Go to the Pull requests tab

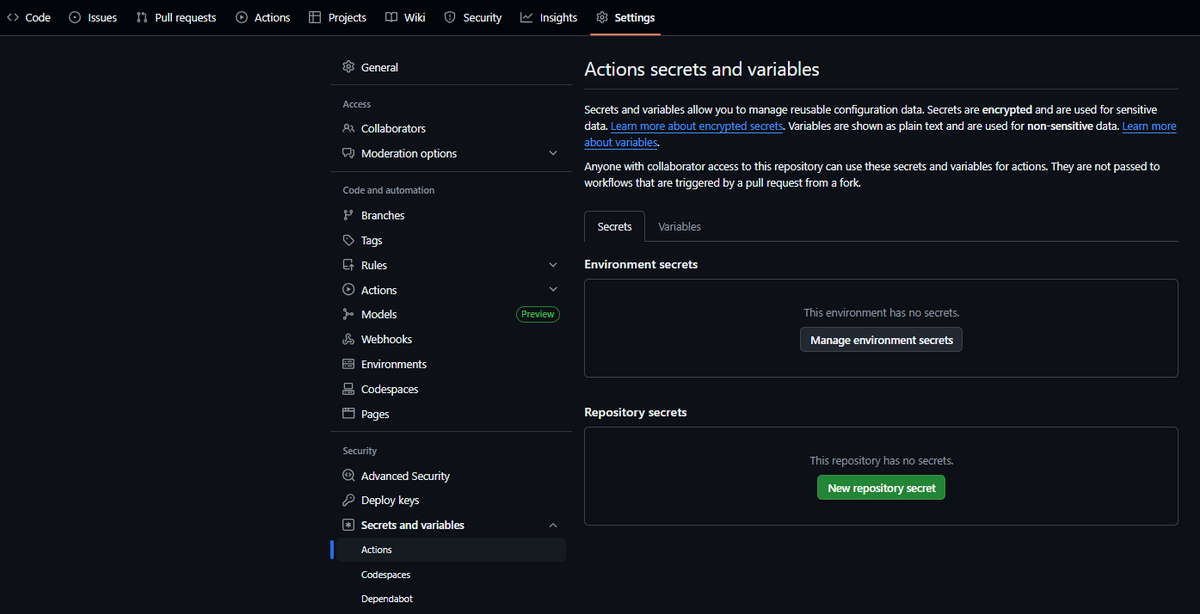176,17
